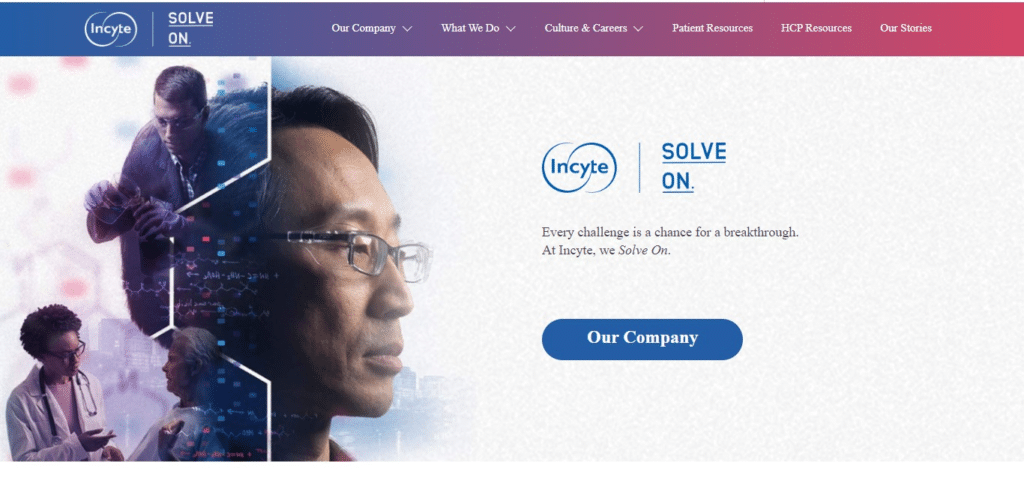Click the italic Solve On text
This screenshot has width=1024, height=481.
pos(643,251)
